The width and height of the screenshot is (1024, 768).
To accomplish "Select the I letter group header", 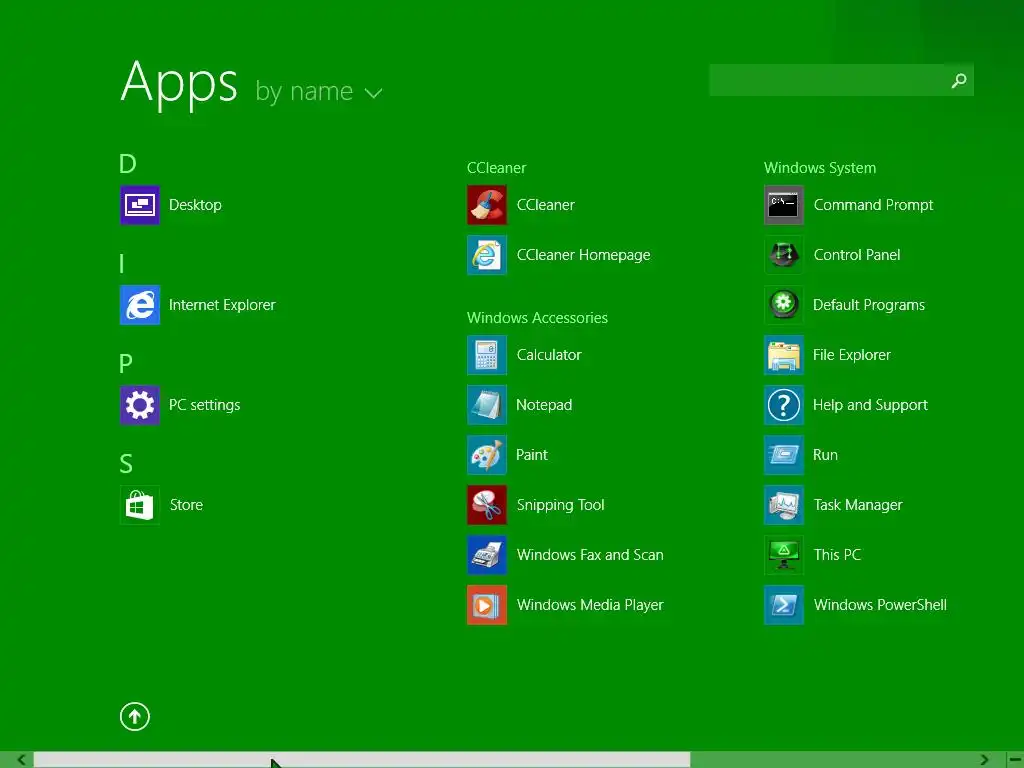I will (122, 264).
